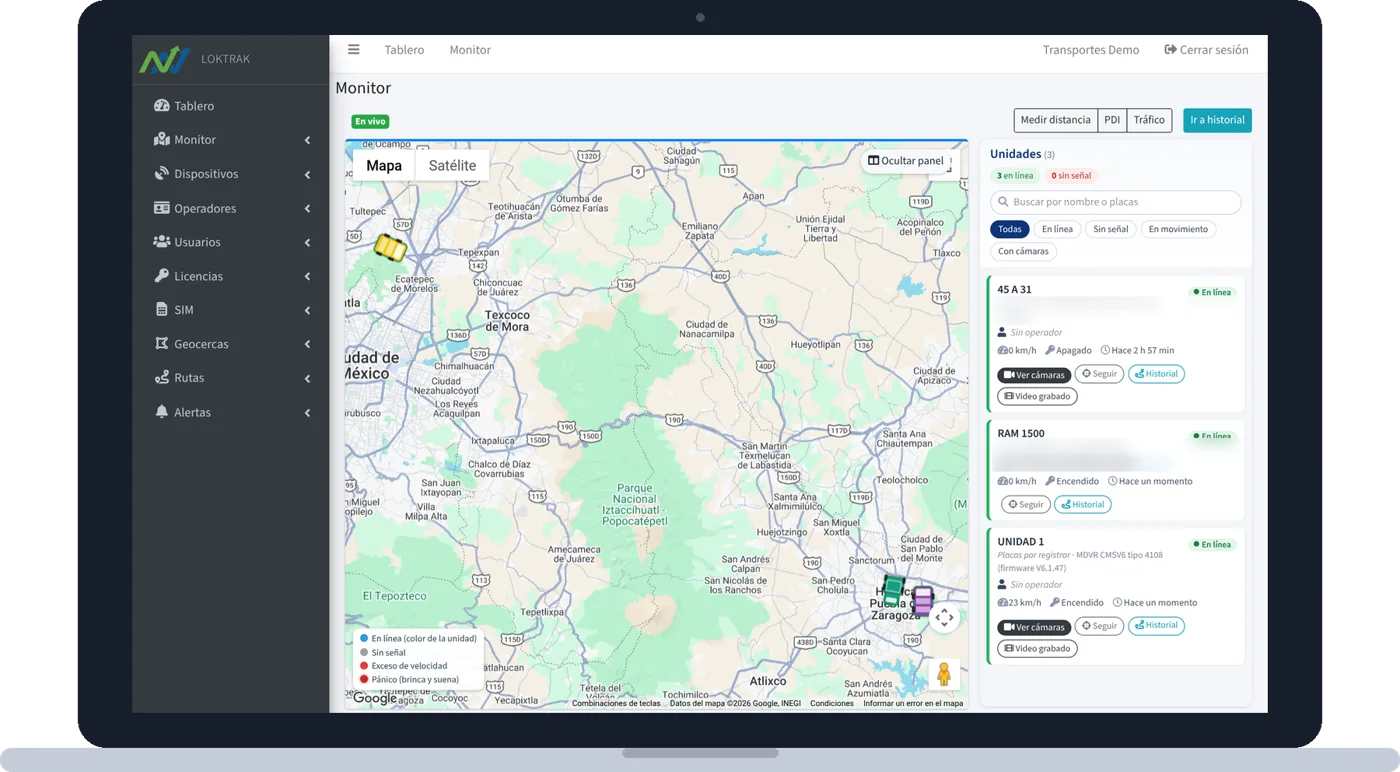
Task: Switch map to Satélite view
Action: tap(452, 166)
